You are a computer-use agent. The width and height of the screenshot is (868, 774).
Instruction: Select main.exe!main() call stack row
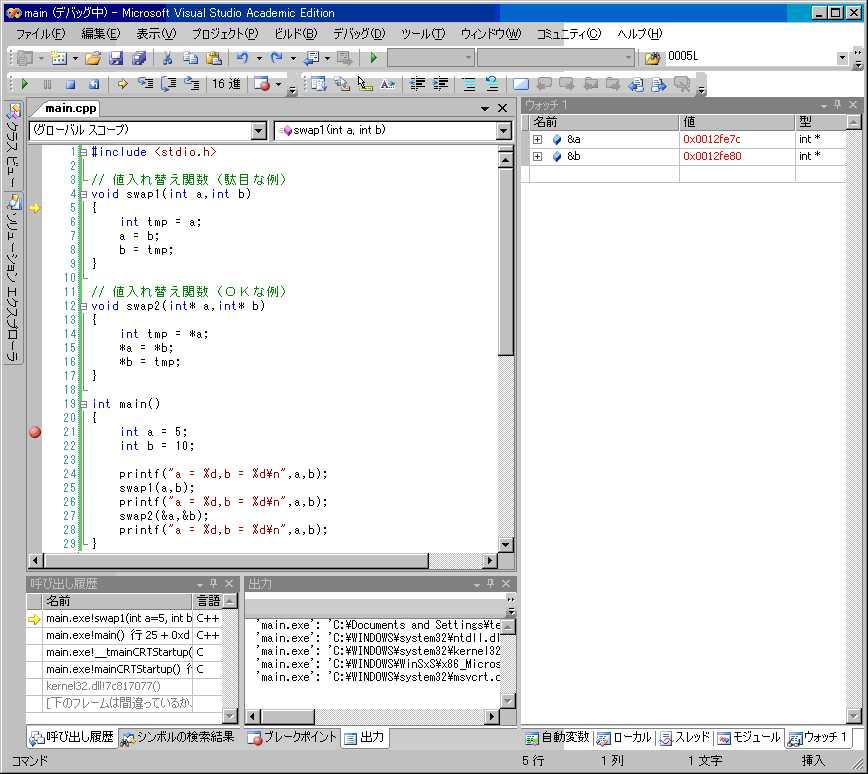[124, 636]
